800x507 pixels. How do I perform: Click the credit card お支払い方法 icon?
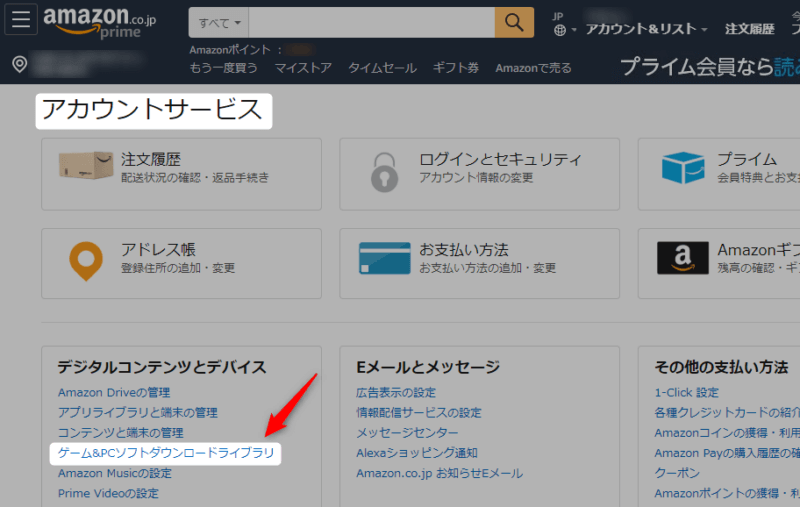[x=385, y=258]
